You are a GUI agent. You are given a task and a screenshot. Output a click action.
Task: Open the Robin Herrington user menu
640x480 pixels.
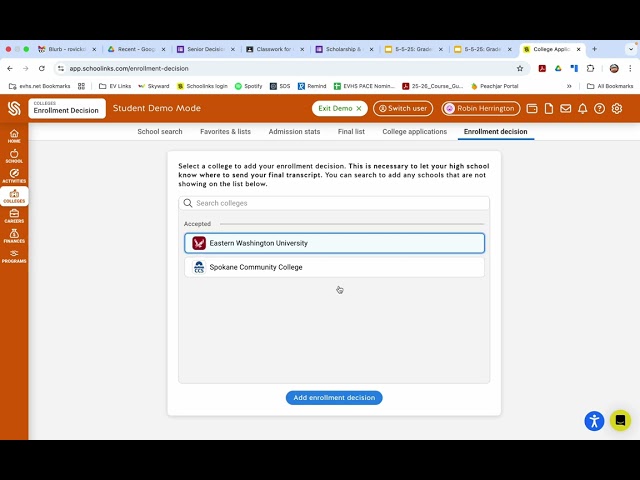pyautogui.click(x=481, y=109)
